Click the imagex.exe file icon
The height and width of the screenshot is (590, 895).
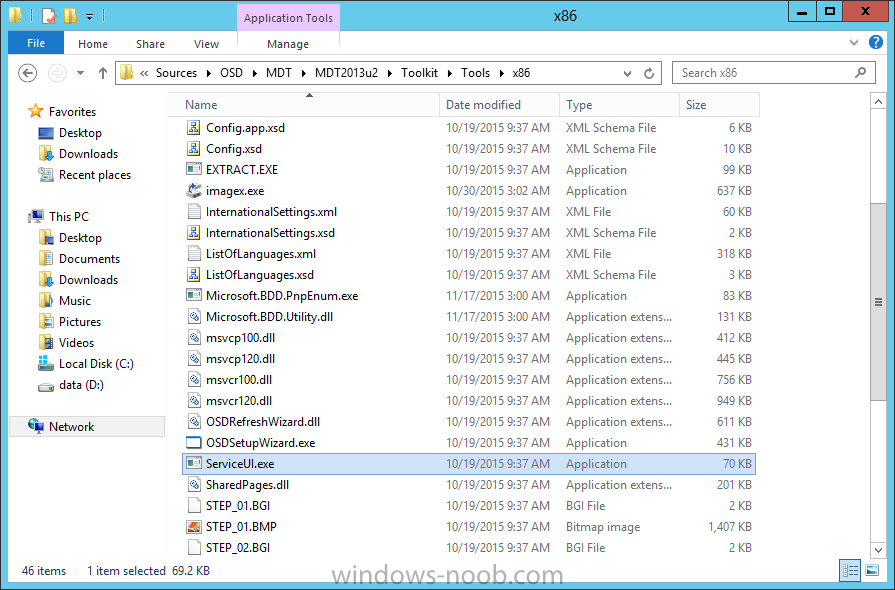(x=194, y=191)
